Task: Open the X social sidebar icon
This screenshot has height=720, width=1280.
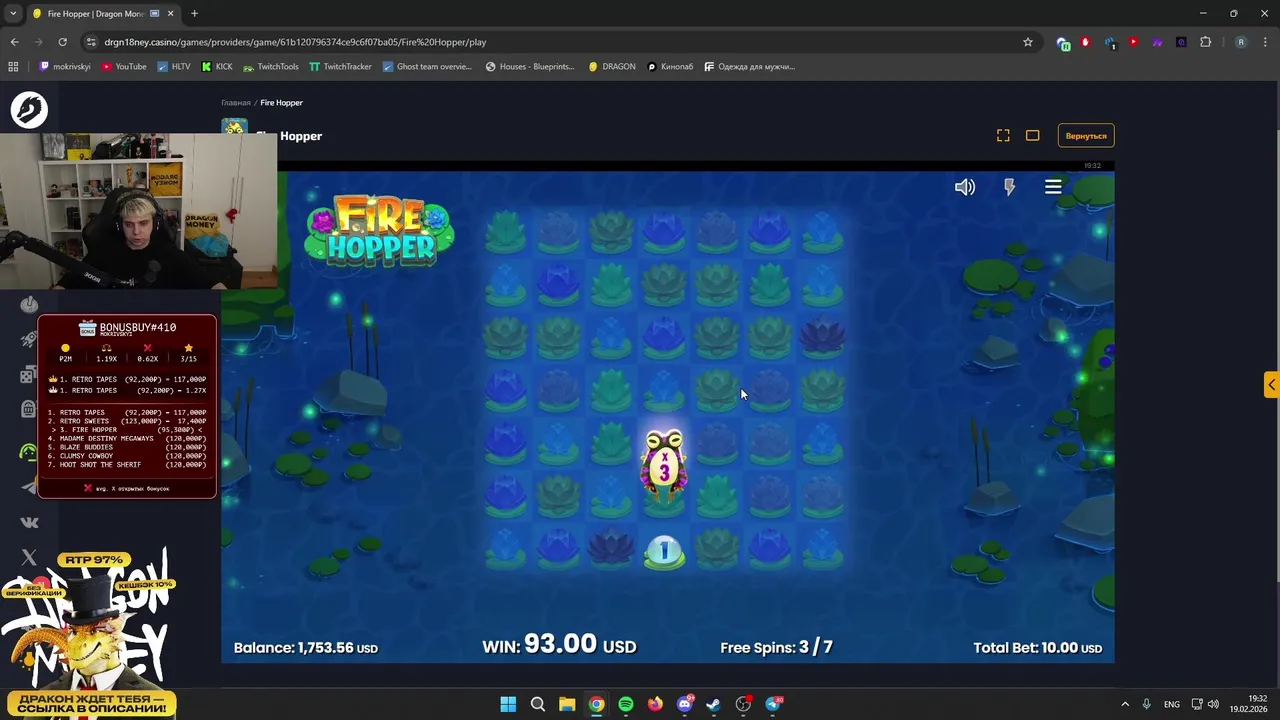Action: coord(29,557)
